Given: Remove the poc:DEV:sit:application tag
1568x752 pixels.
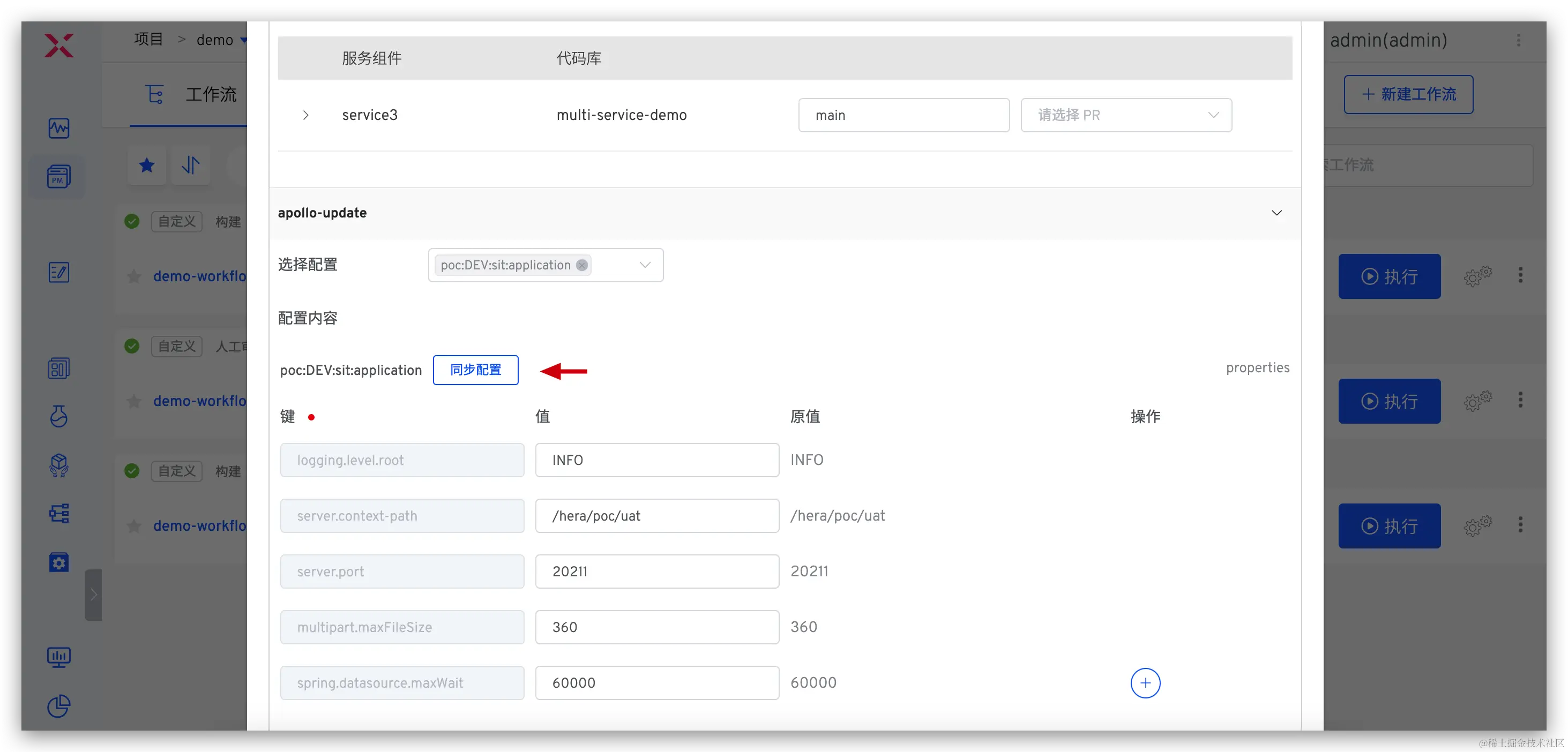Looking at the screenshot, I should coord(582,265).
